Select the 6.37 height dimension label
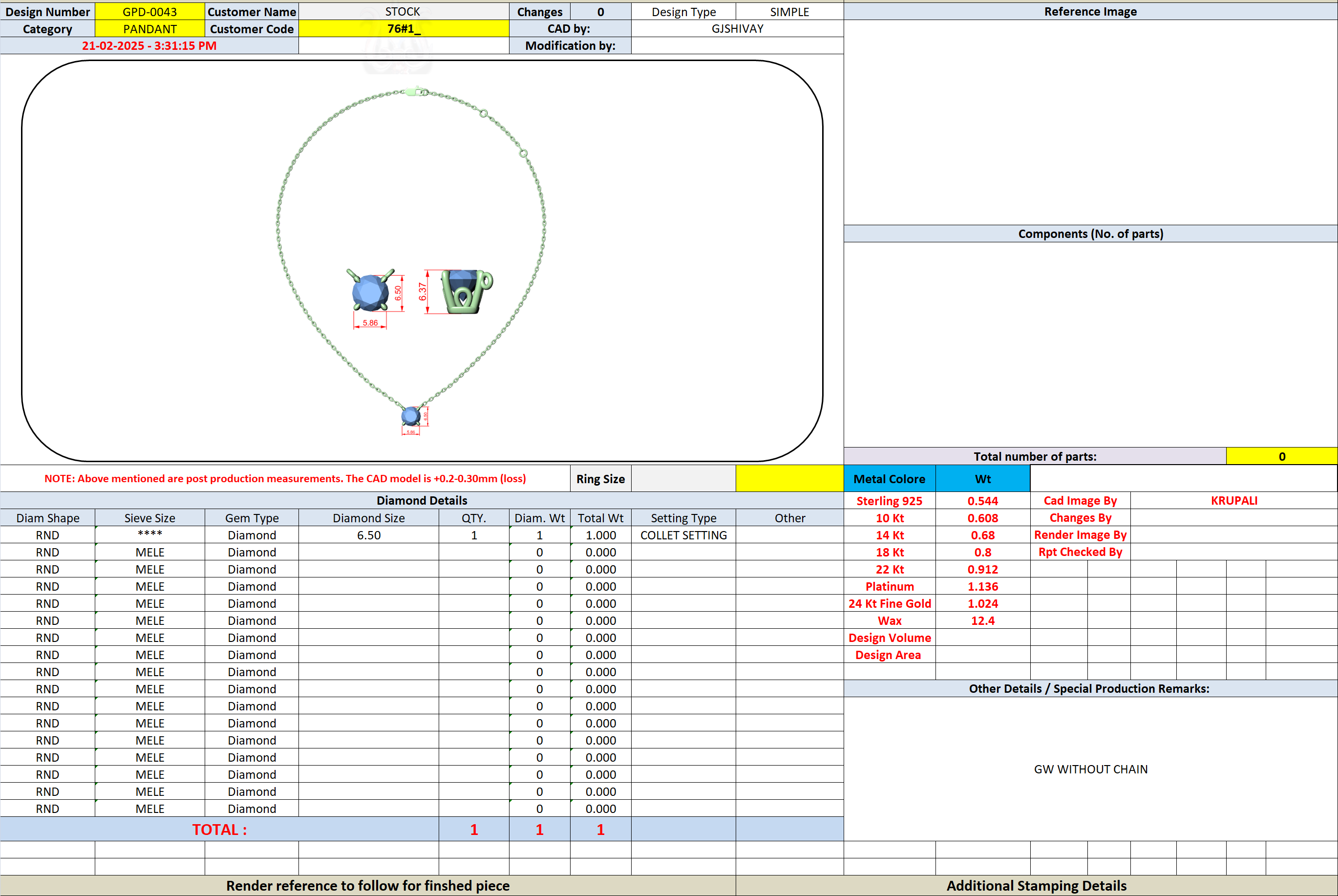The image size is (1338, 896). 422,292
